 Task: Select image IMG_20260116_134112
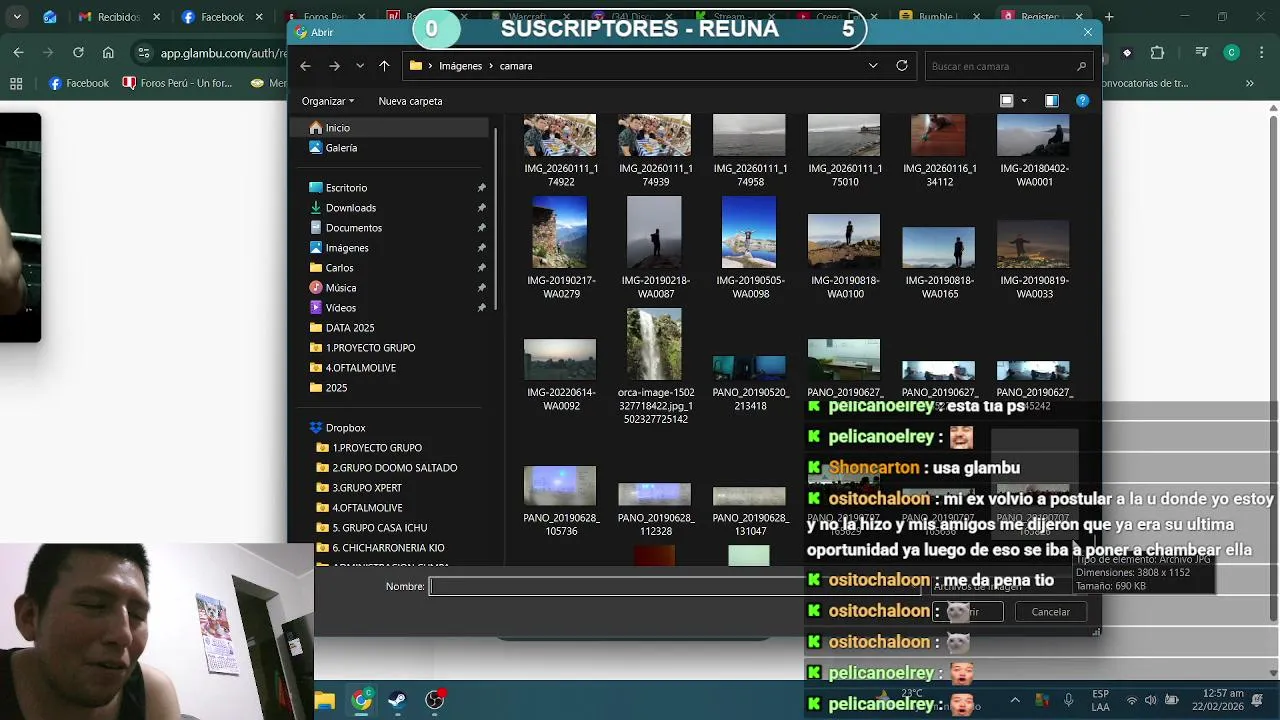pos(939,151)
